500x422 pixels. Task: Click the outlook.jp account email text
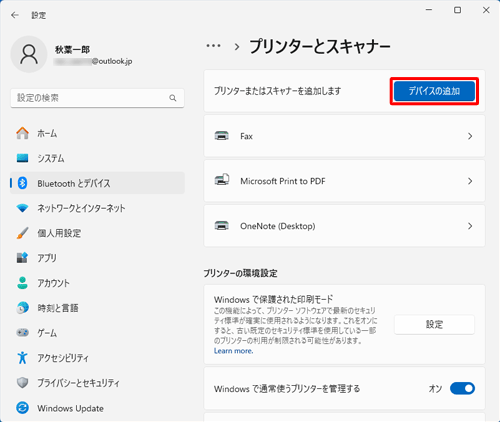[x=93, y=61]
